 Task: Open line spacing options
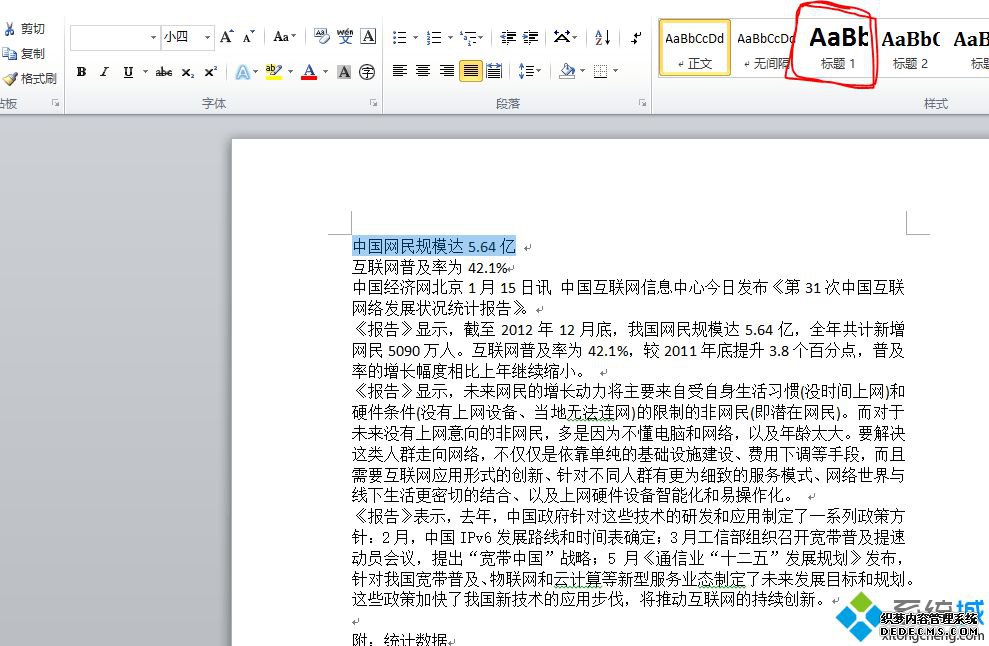(529, 71)
